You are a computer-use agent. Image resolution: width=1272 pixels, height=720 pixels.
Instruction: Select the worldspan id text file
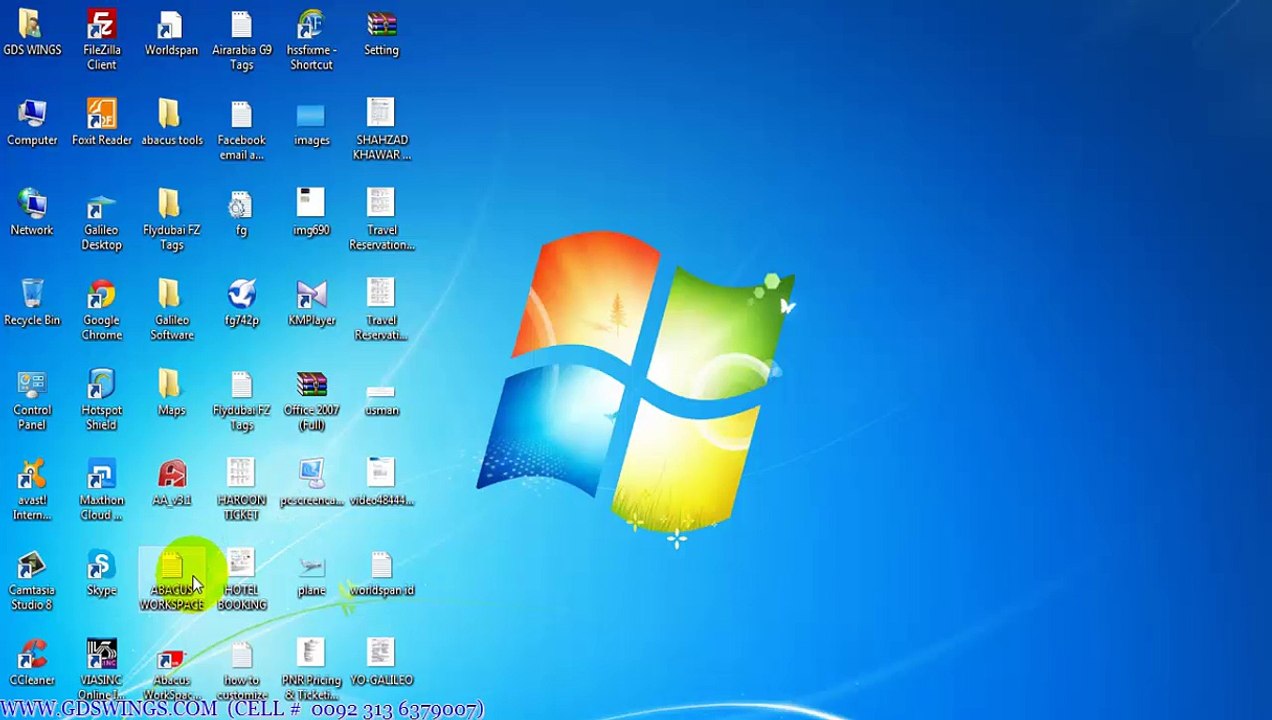coord(381,573)
